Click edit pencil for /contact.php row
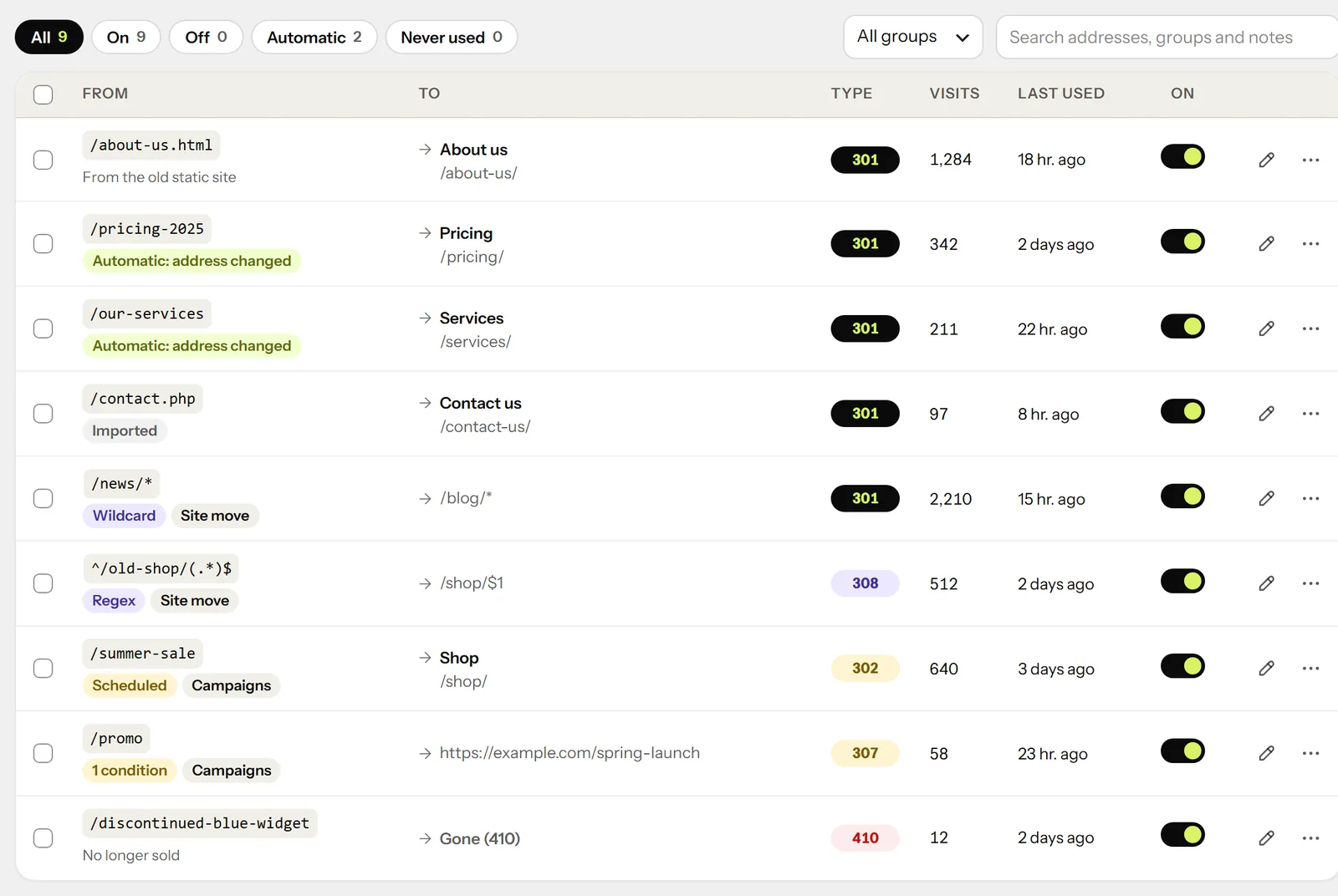The width and height of the screenshot is (1338, 896). click(x=1266, y=413)
